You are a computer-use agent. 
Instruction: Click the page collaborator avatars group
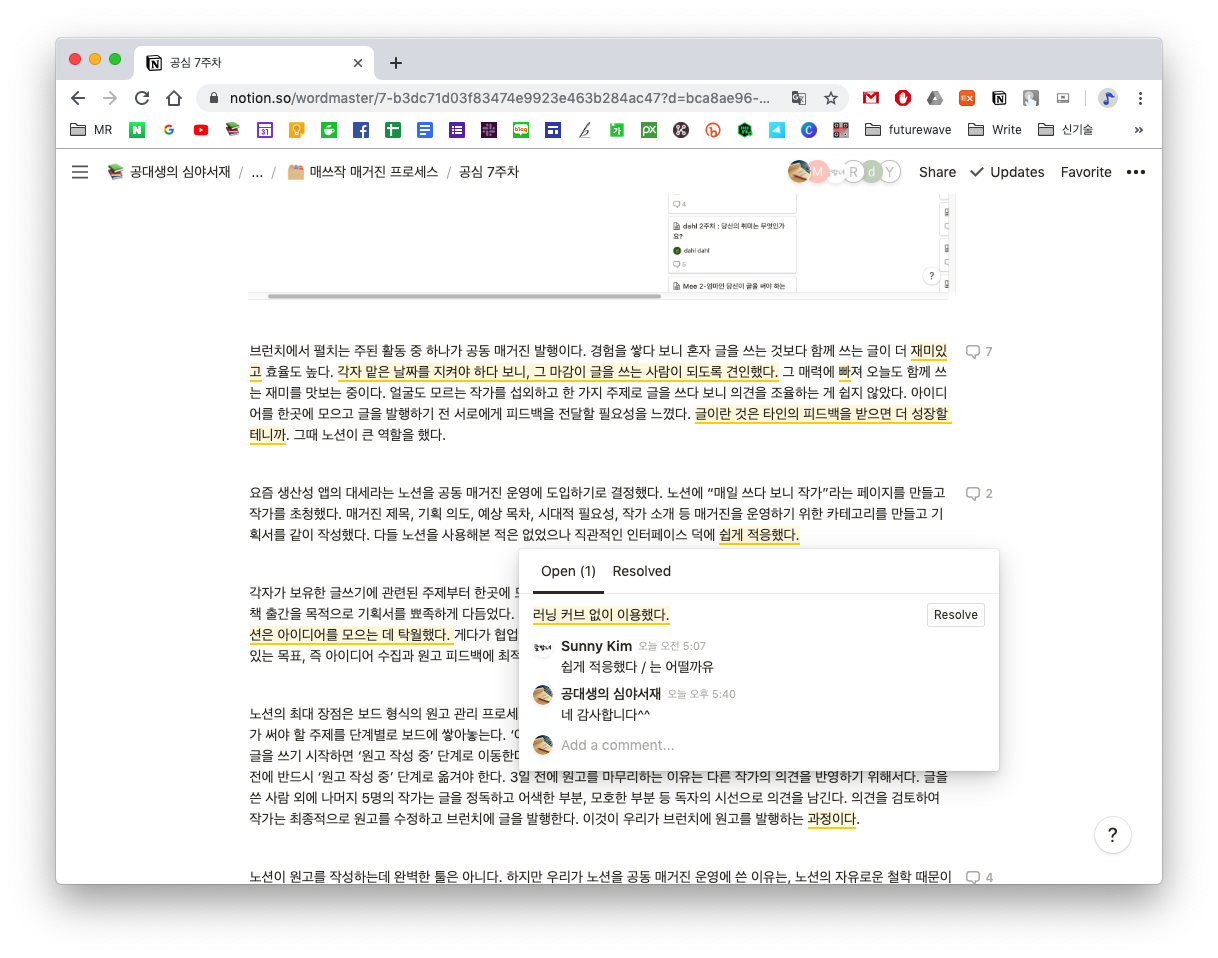pos(844,172)
